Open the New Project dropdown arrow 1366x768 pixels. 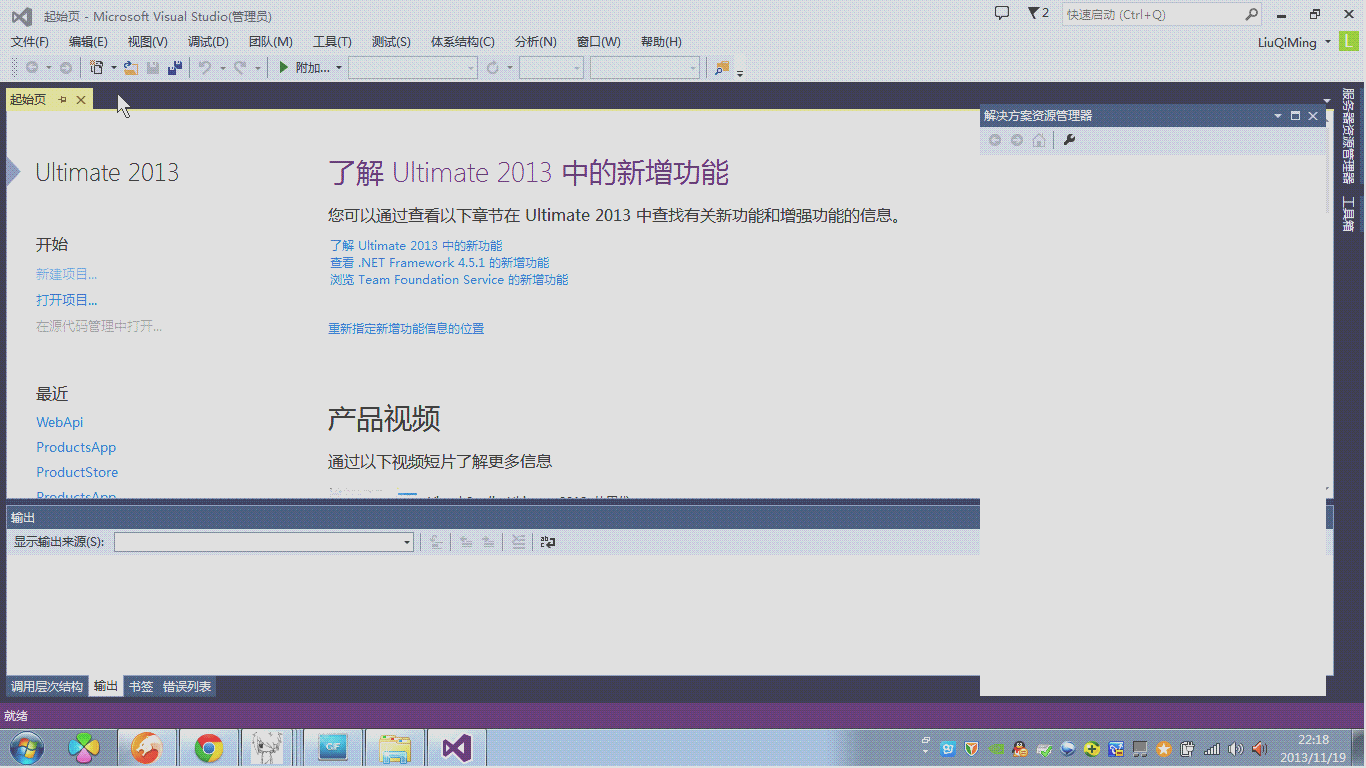click(x=113, y=68)
